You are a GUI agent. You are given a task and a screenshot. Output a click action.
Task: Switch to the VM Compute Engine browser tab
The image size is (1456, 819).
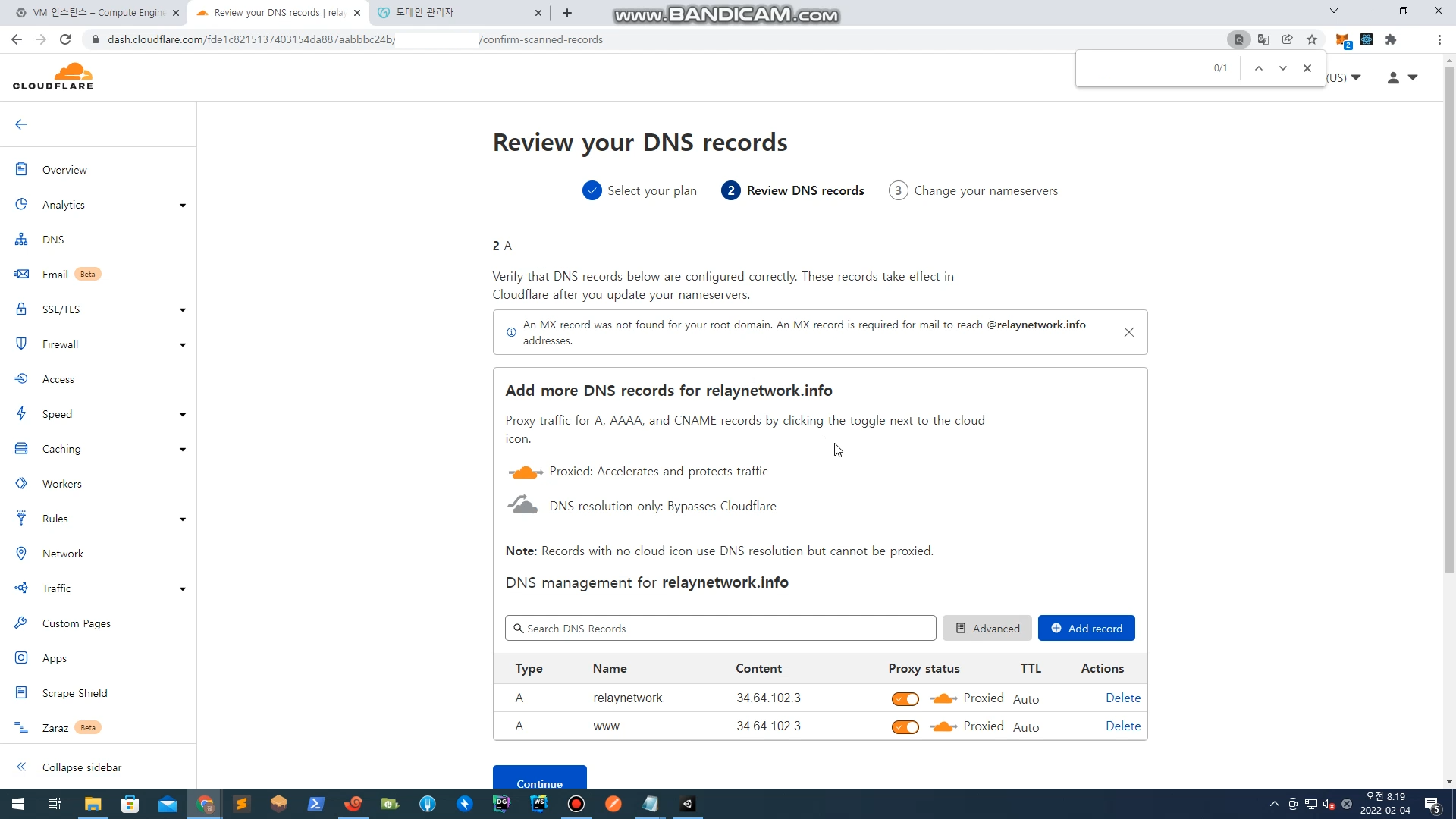point(99,13)
